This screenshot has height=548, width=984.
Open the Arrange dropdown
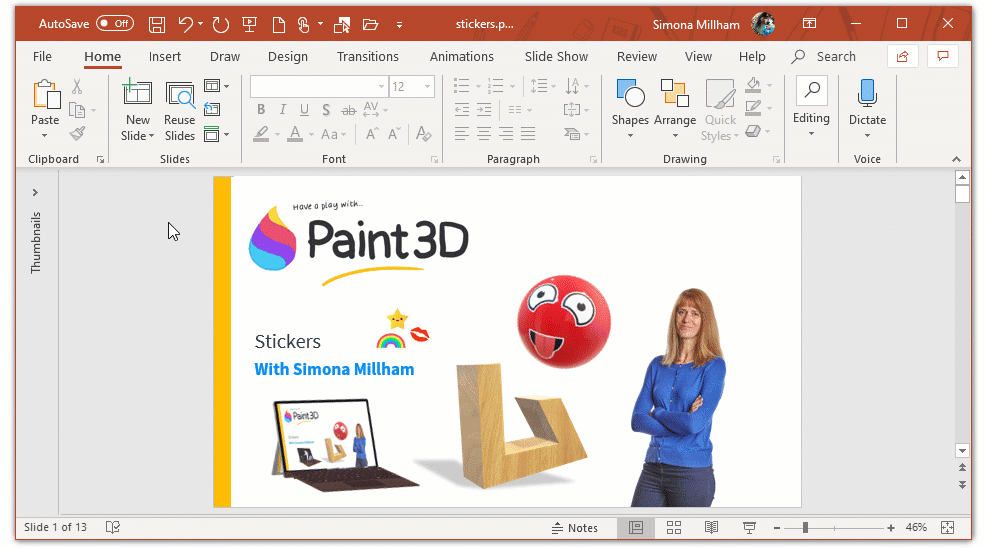click(675, 136)
